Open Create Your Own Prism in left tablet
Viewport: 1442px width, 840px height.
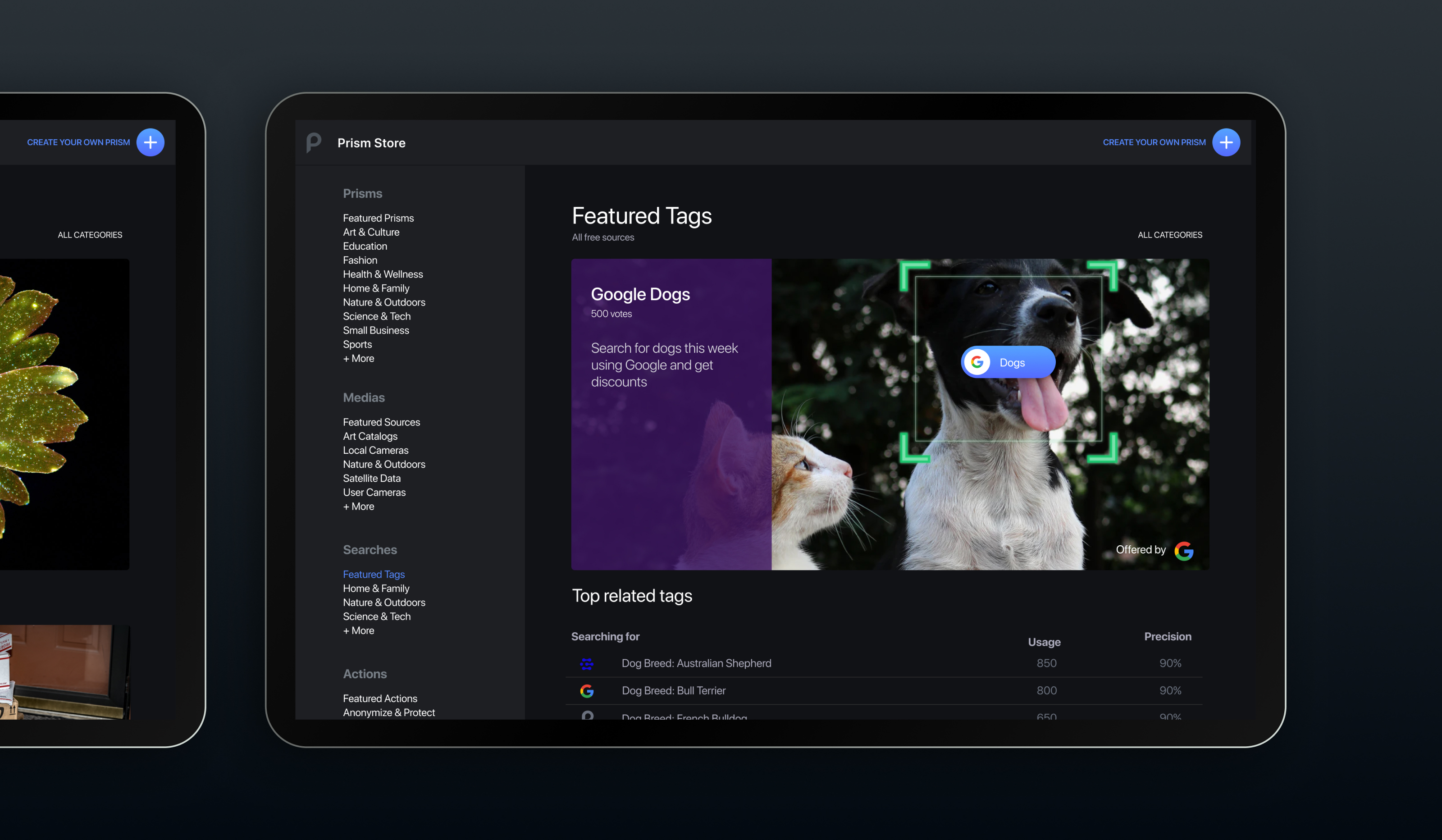78,142
